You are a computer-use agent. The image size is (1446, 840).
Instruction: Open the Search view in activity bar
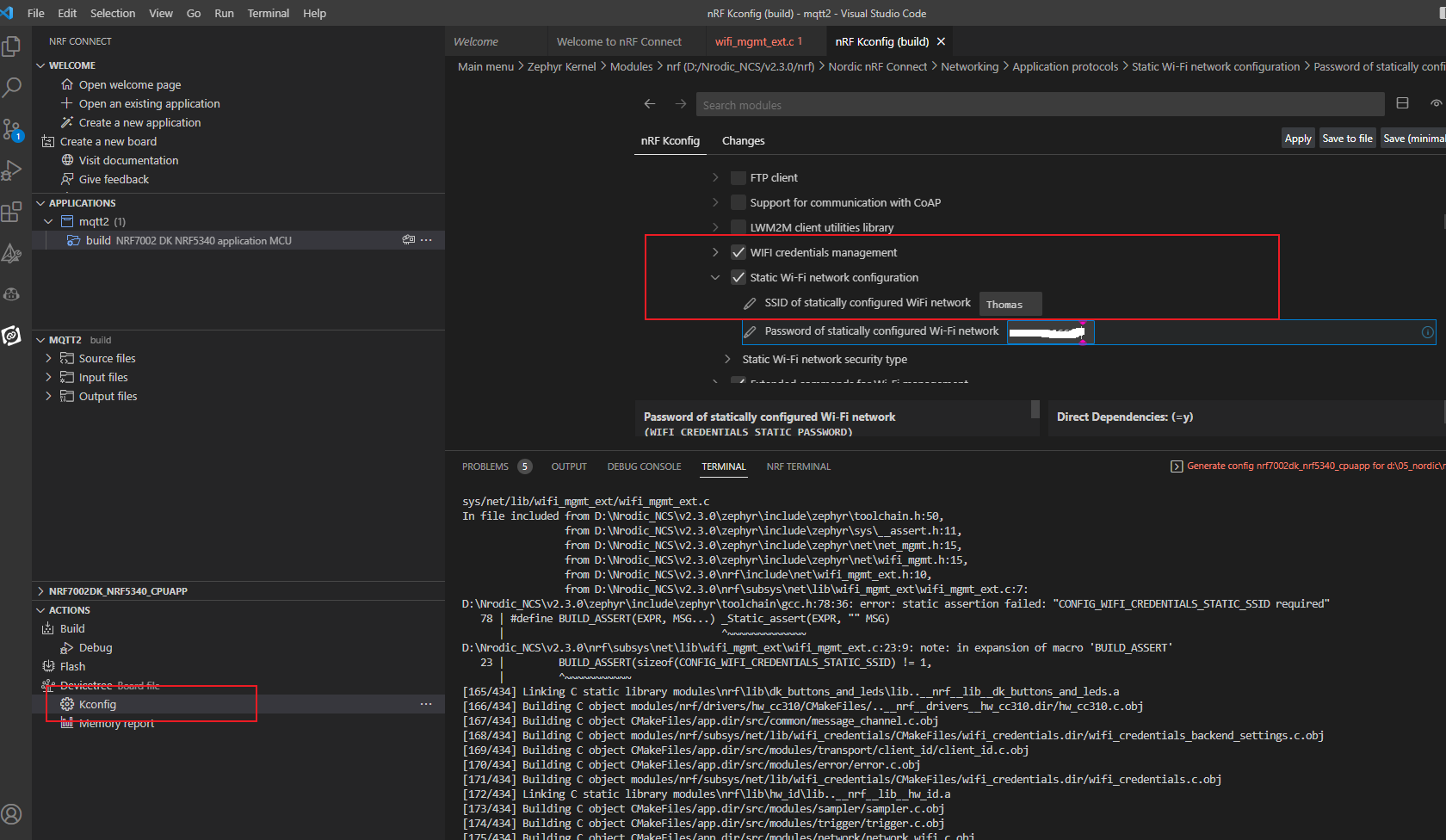pos(12,87)
